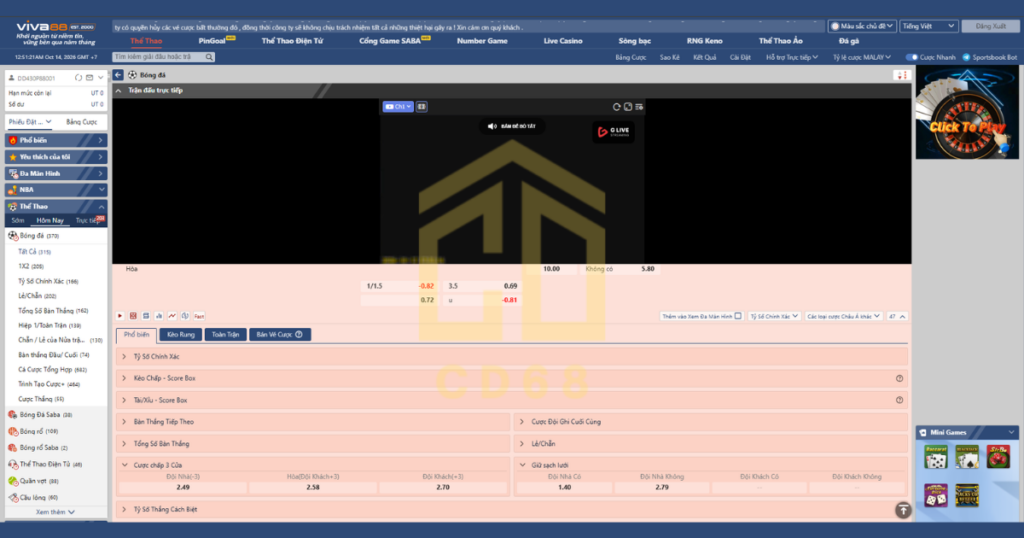1024x538 pixels.
Task: Click the sort order icon near Bóng đá header
Action: 902,75
